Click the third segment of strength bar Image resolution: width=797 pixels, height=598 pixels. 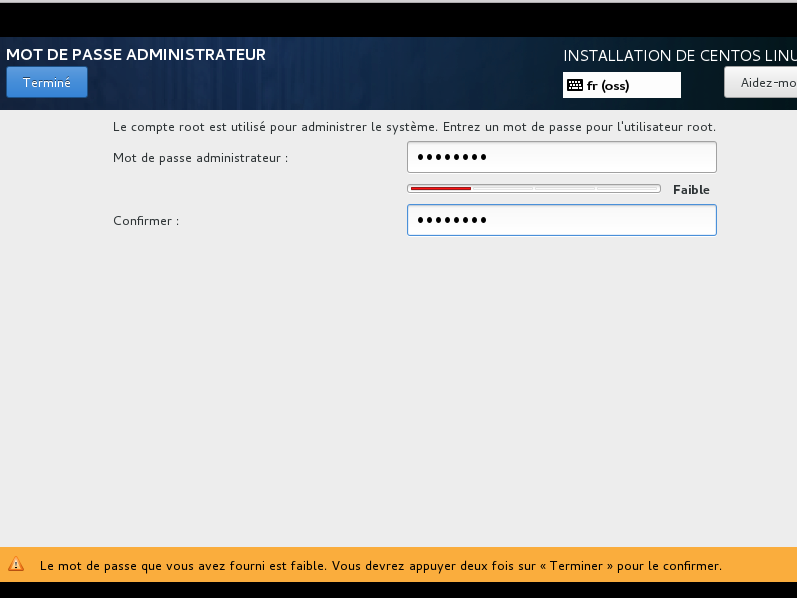(x=565, y=188)
